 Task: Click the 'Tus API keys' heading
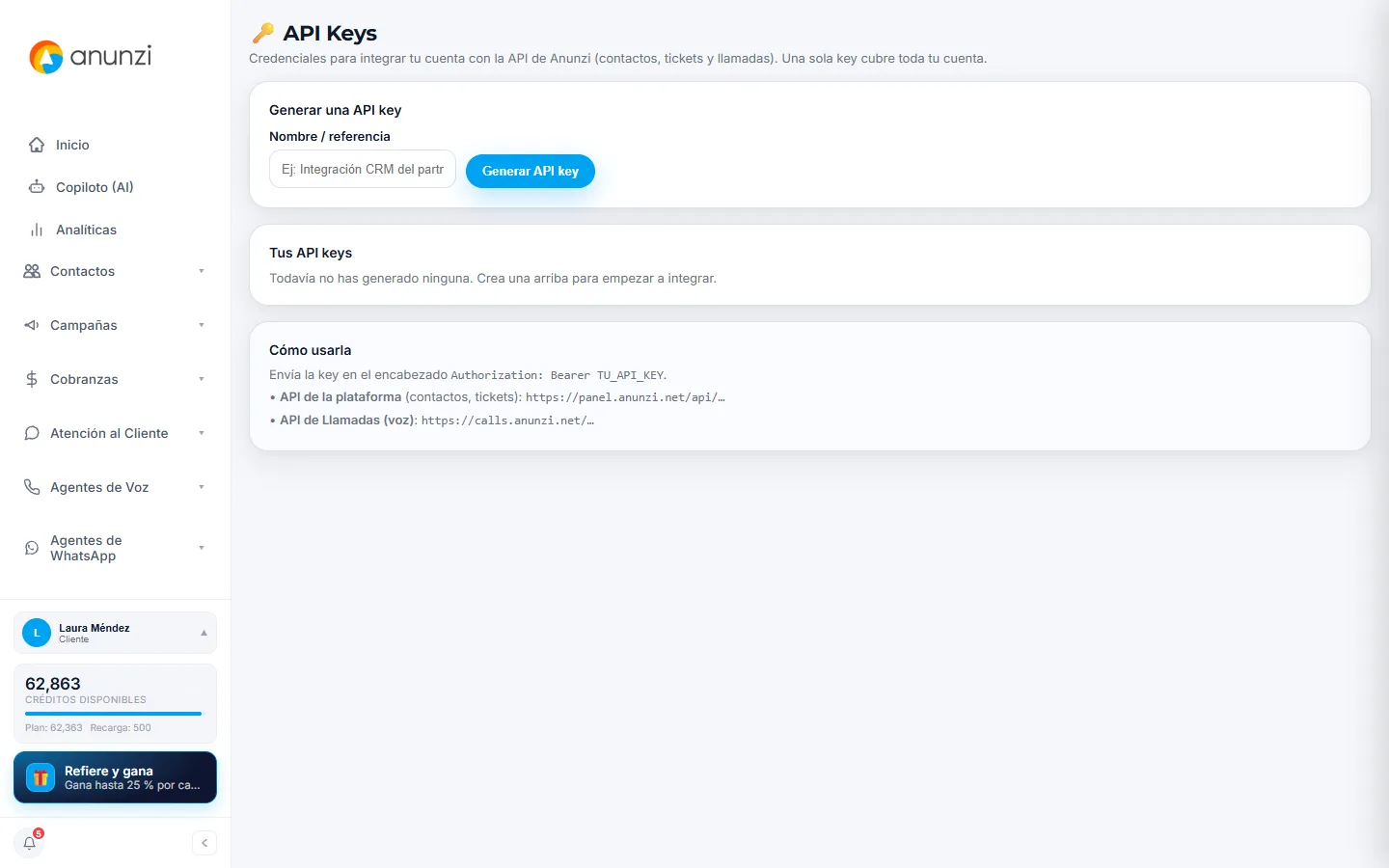pyautogui.click(x=311, y=253)
